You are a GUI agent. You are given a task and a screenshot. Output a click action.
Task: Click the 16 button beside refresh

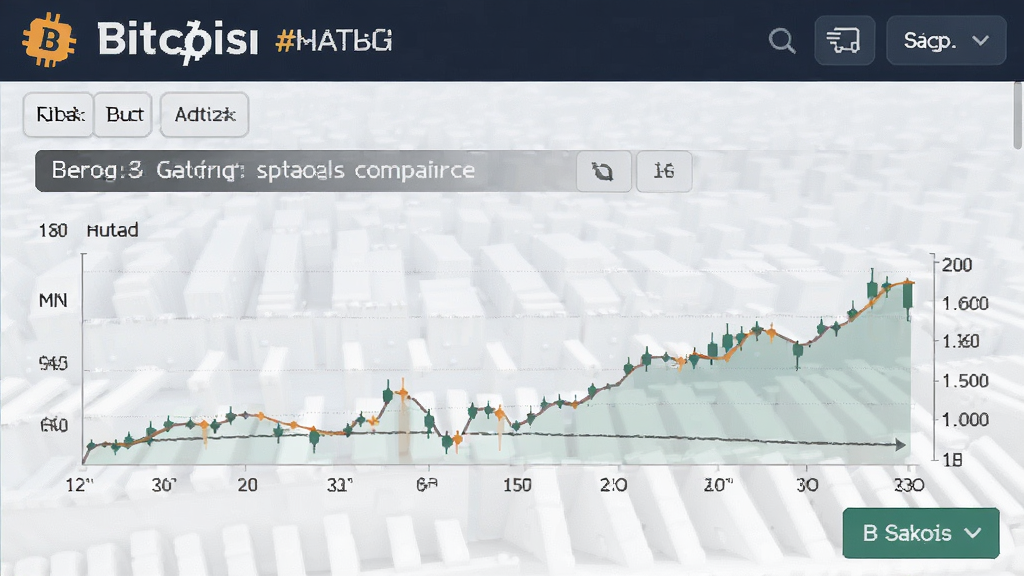coord(664,171)
